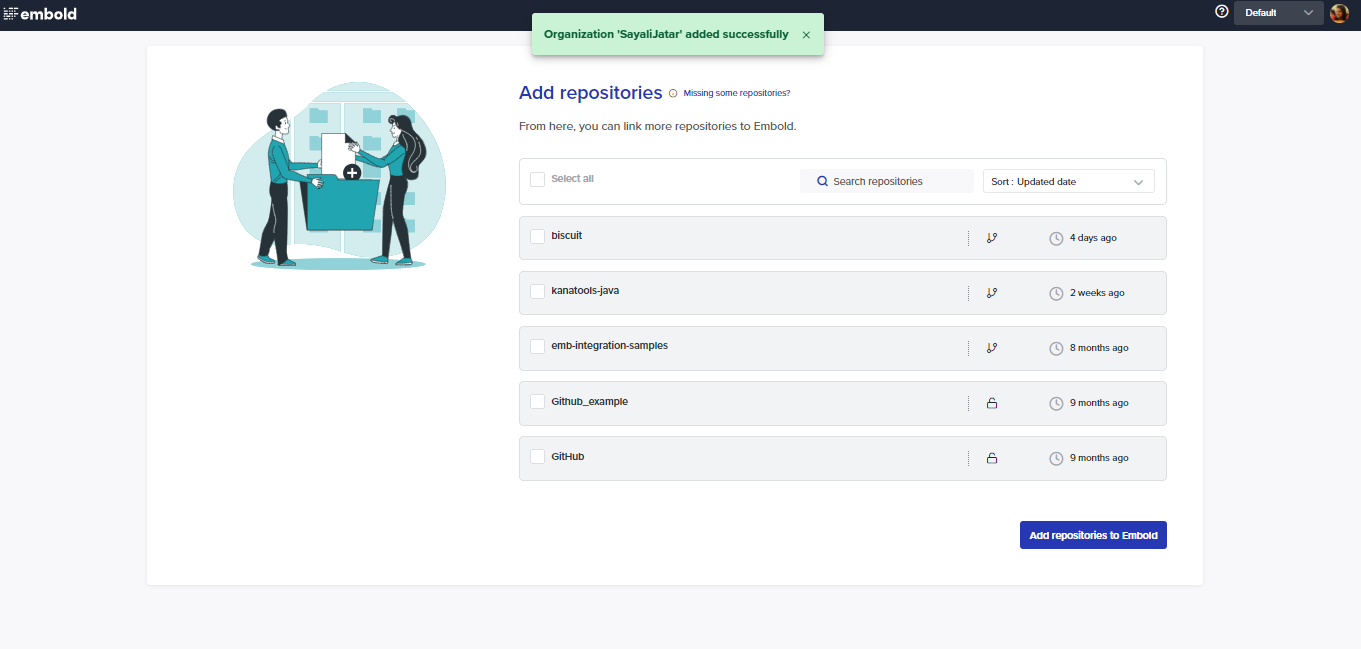1361x649 pixels.
Task: Check the GitHub repository checkbox
Action: coord(537,457)
